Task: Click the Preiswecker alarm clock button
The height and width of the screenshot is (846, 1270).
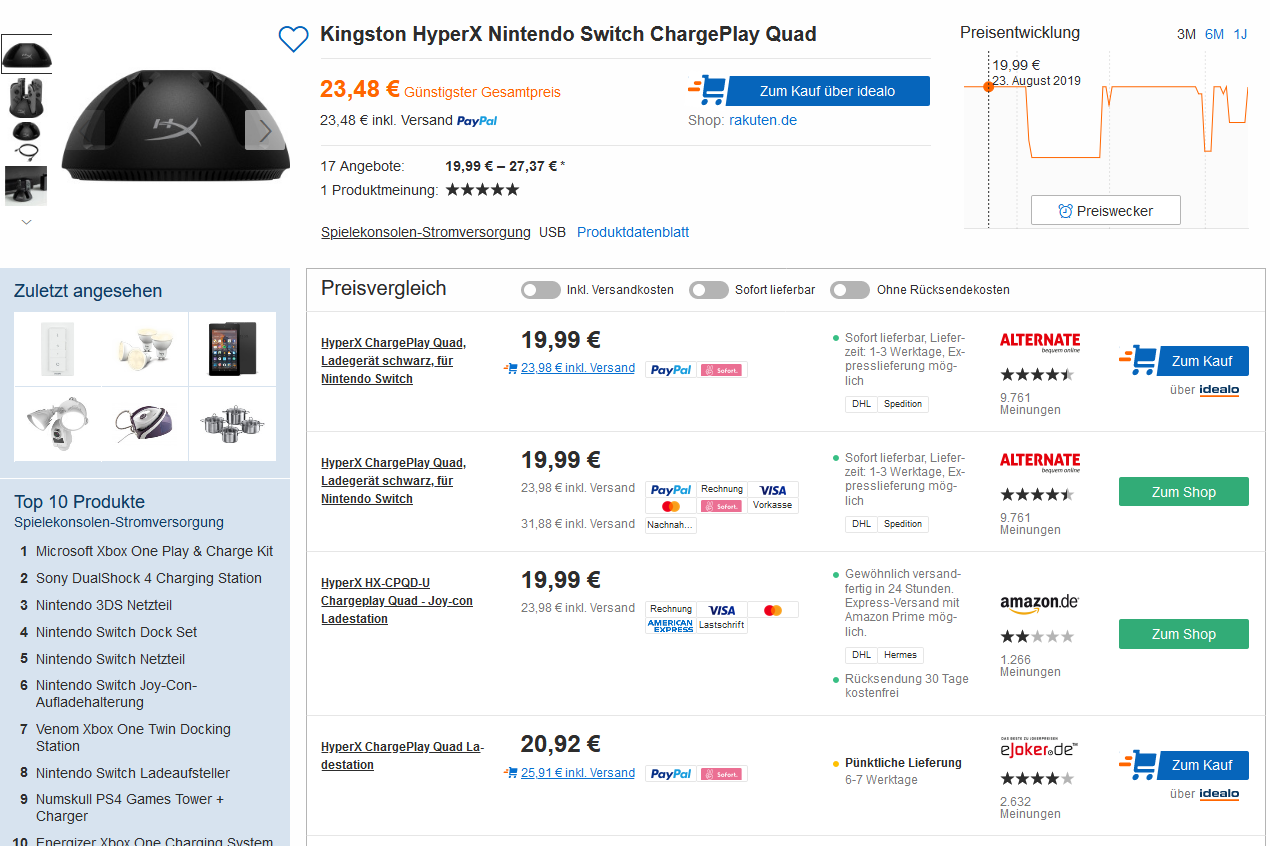Action: [x=1105, y=211]
